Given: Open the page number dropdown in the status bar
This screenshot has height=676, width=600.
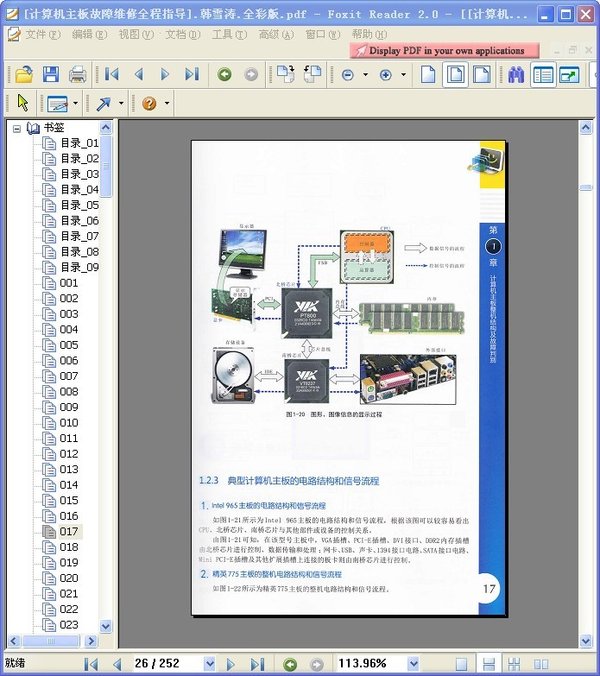Looking at the screenshot, I should (209, 663).
